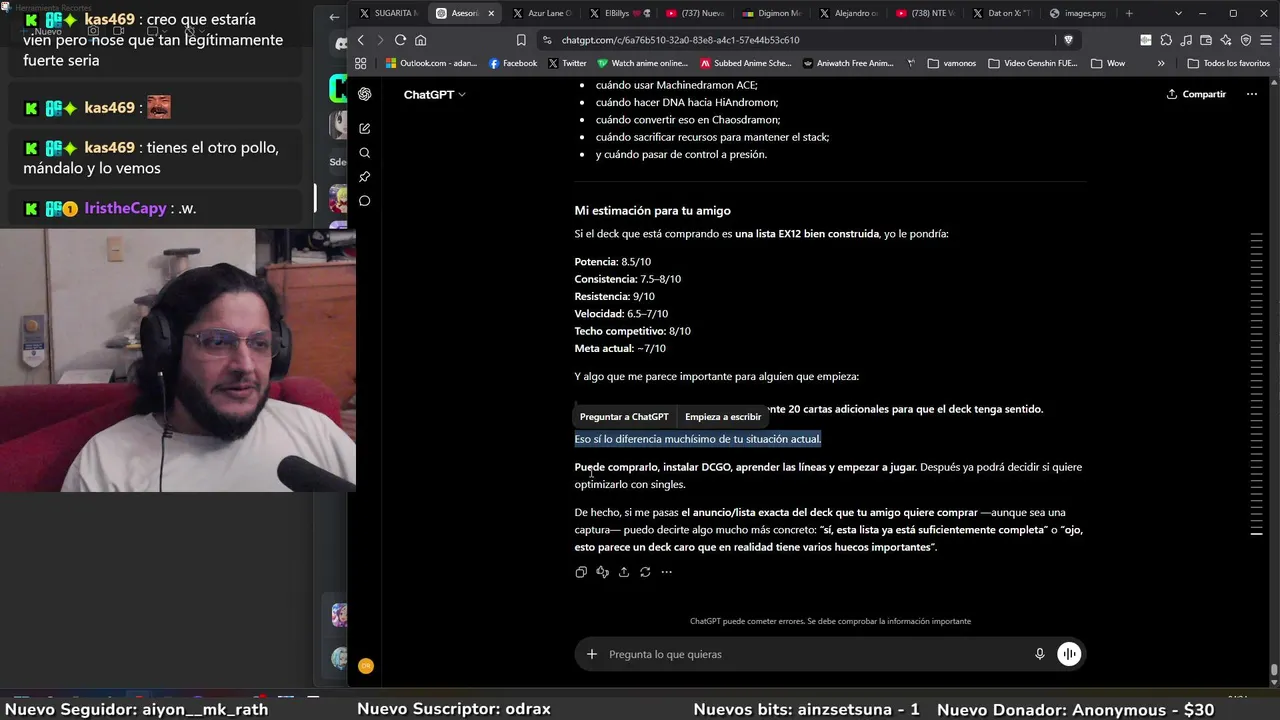
Task: Click the Potencia: 8.5/10 line
Action: [x=613, y=262]
